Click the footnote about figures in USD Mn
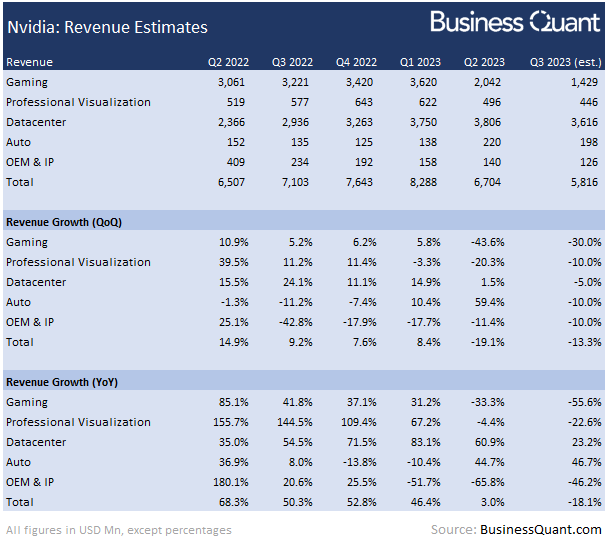The height and width of the screenshot is (538, 608). 119,529
